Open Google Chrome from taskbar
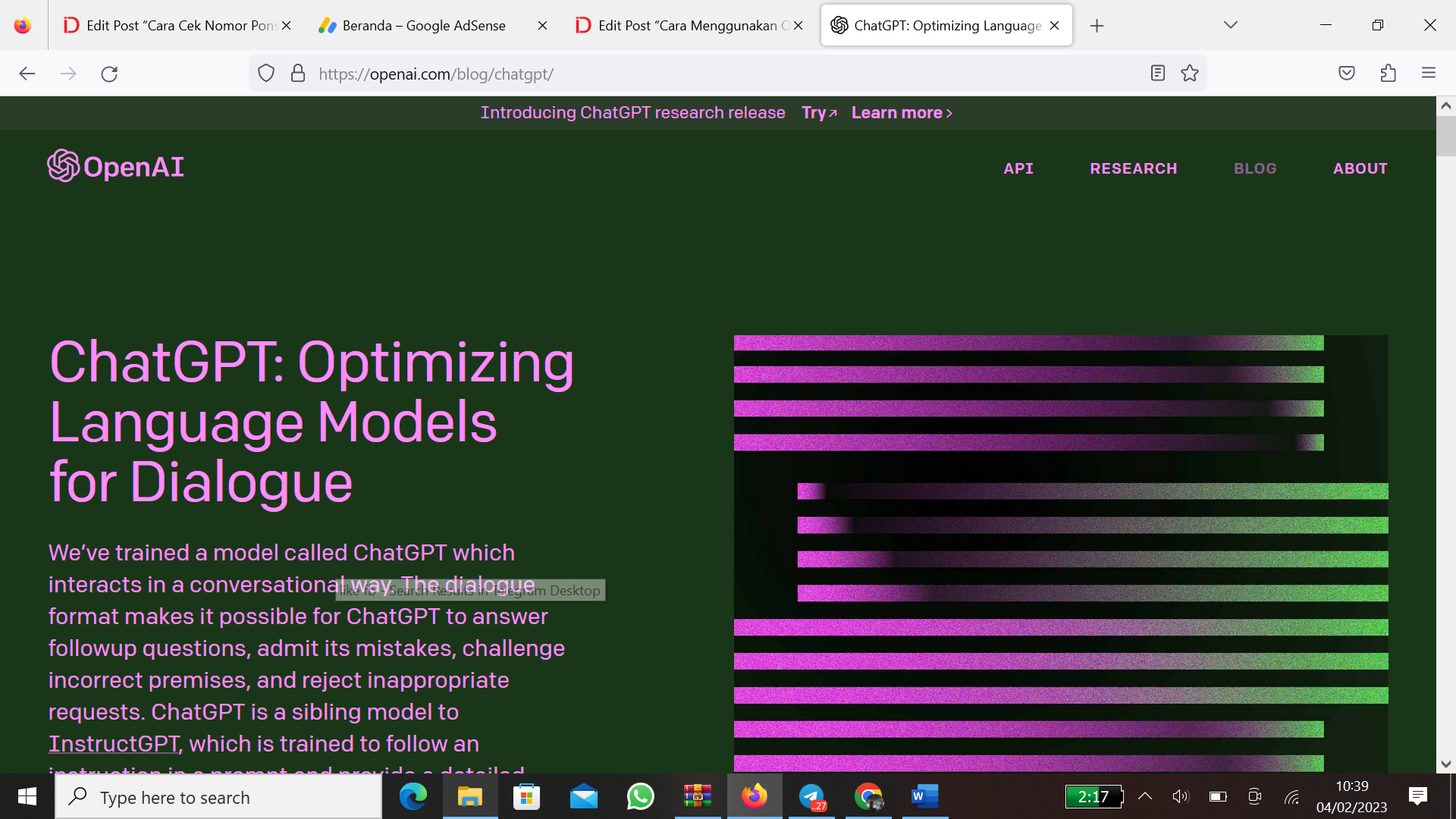 click(868, 796)
